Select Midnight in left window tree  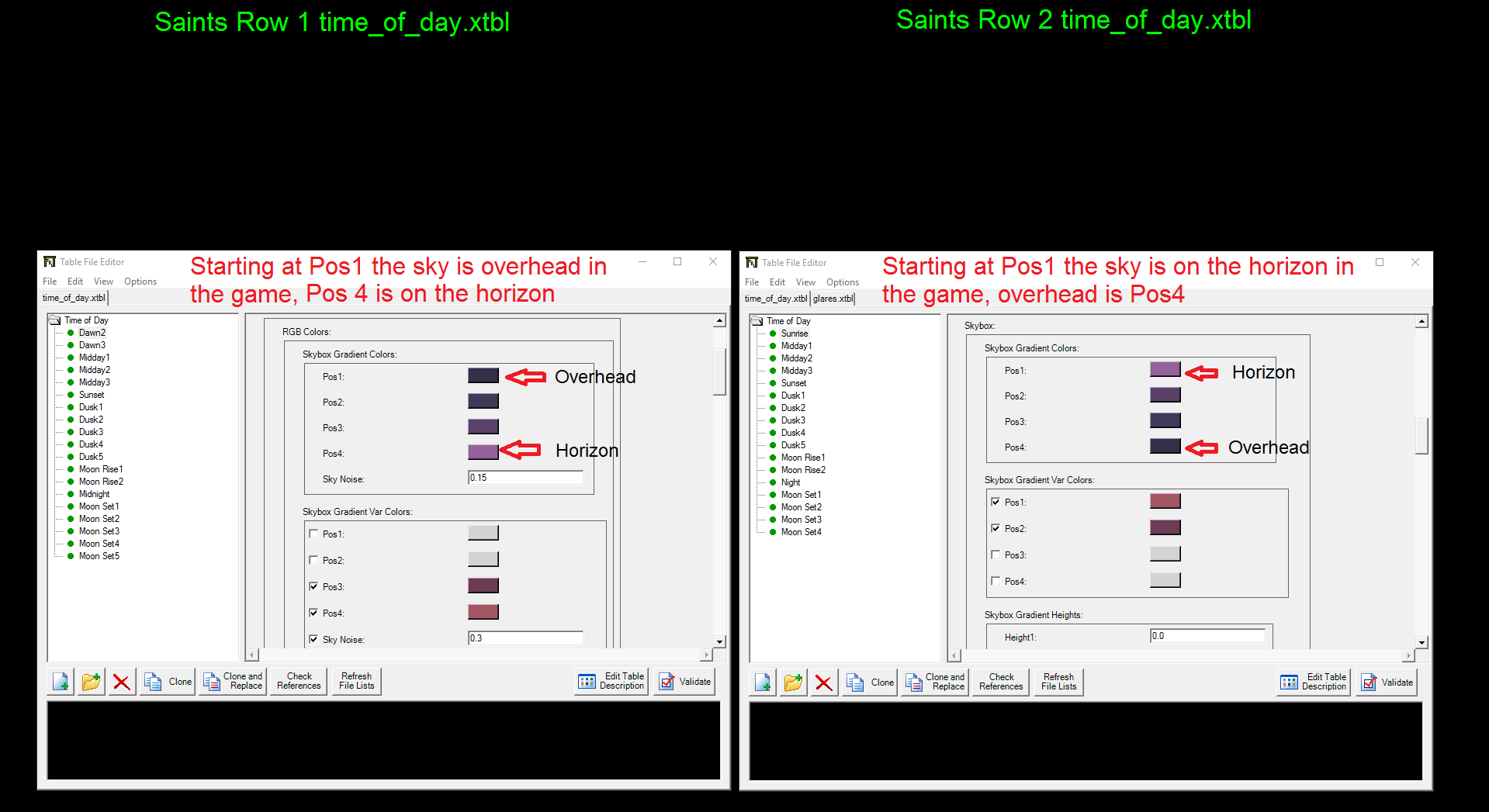[x=95, y=494]
